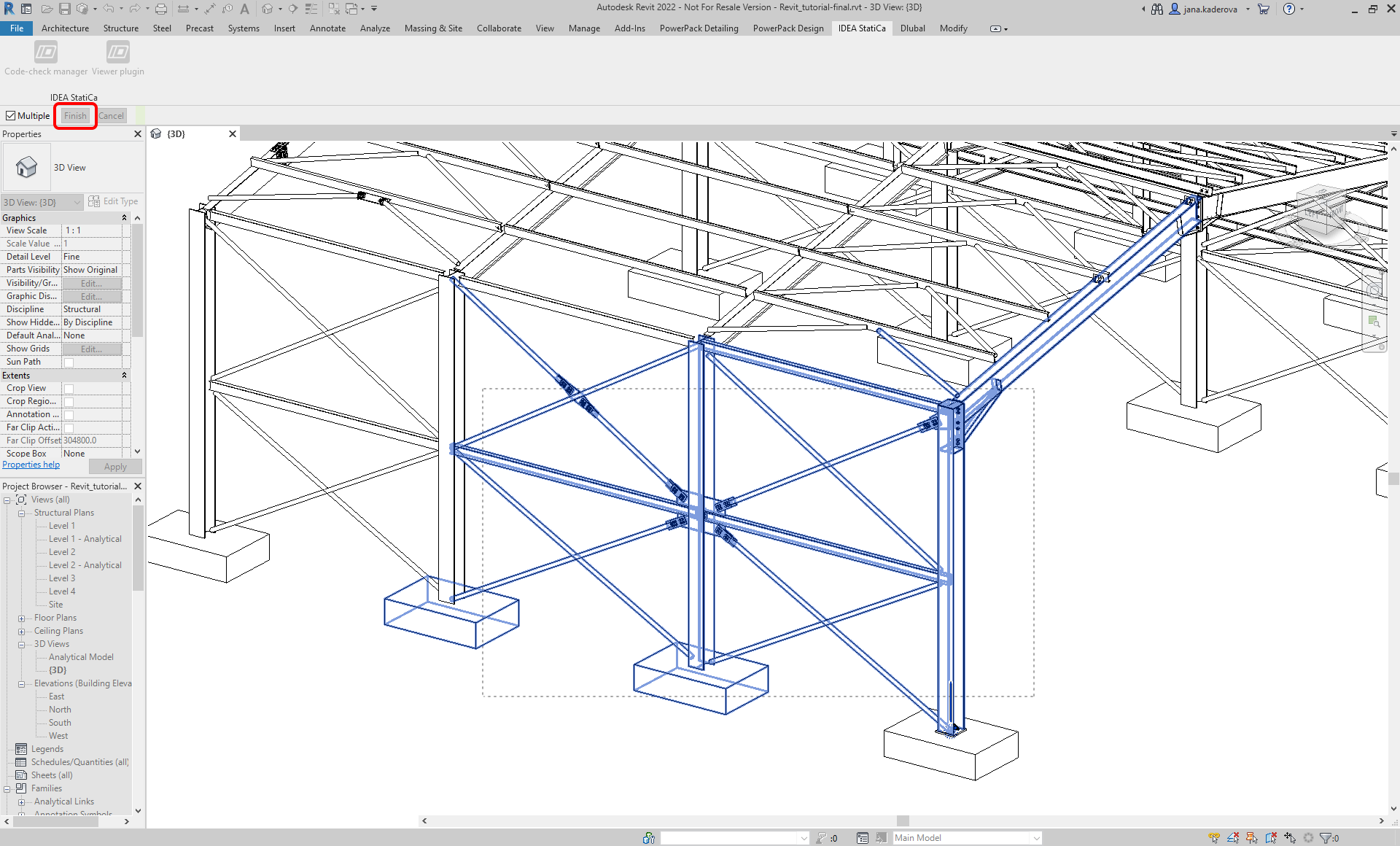Collapse the Extents section

124,375
